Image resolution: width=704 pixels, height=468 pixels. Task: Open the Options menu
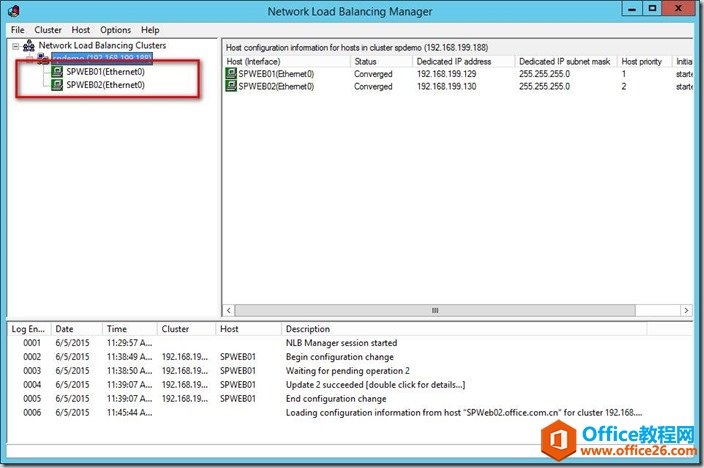(115, 30)
